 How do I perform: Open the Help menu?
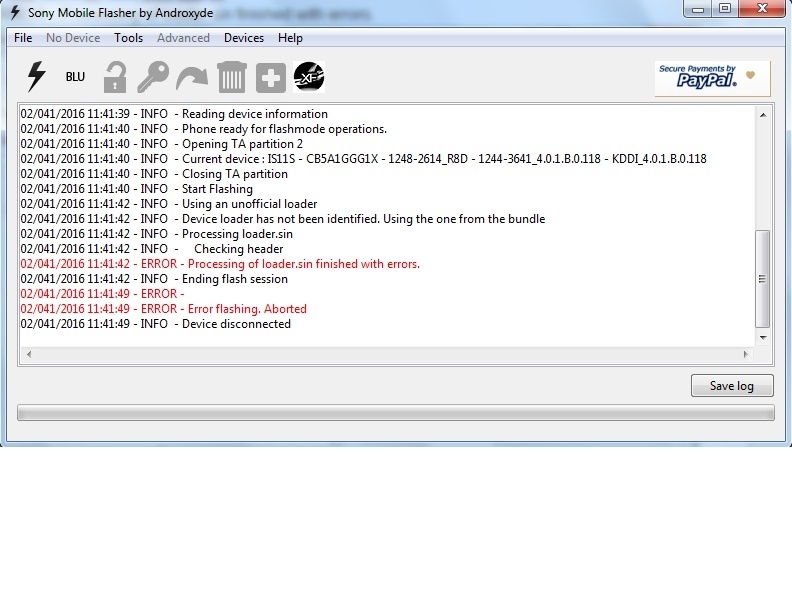pos(290,38)
